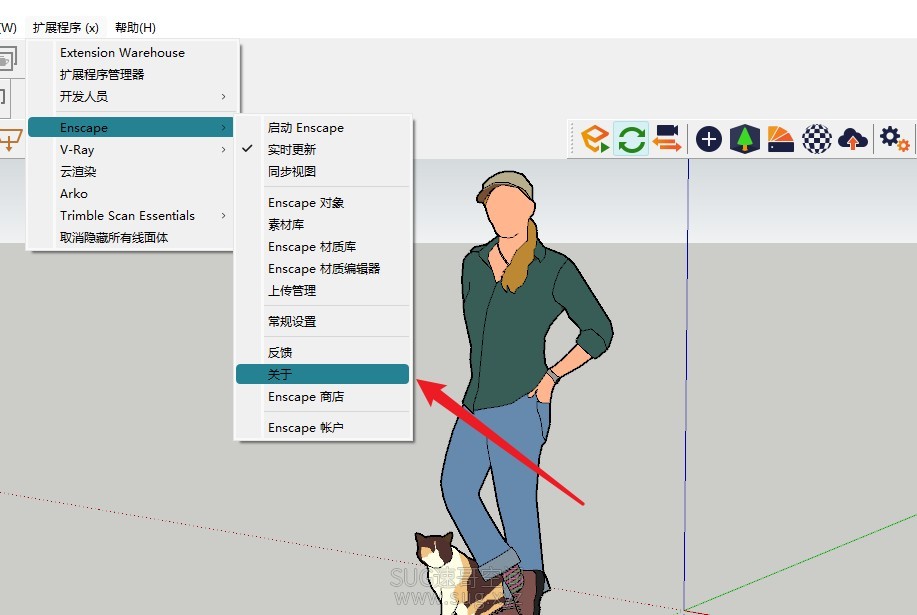The image size is (917, 615).
Task: Select 反馈 in the Enscape submenu
Action: tap(322, 353)
